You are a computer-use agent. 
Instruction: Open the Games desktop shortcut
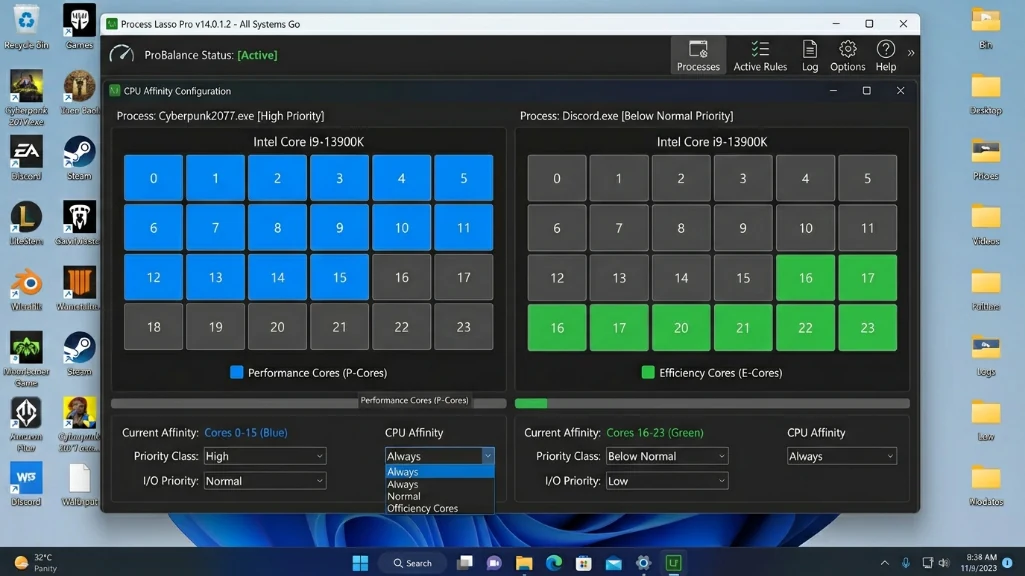[x=79, y=27]
